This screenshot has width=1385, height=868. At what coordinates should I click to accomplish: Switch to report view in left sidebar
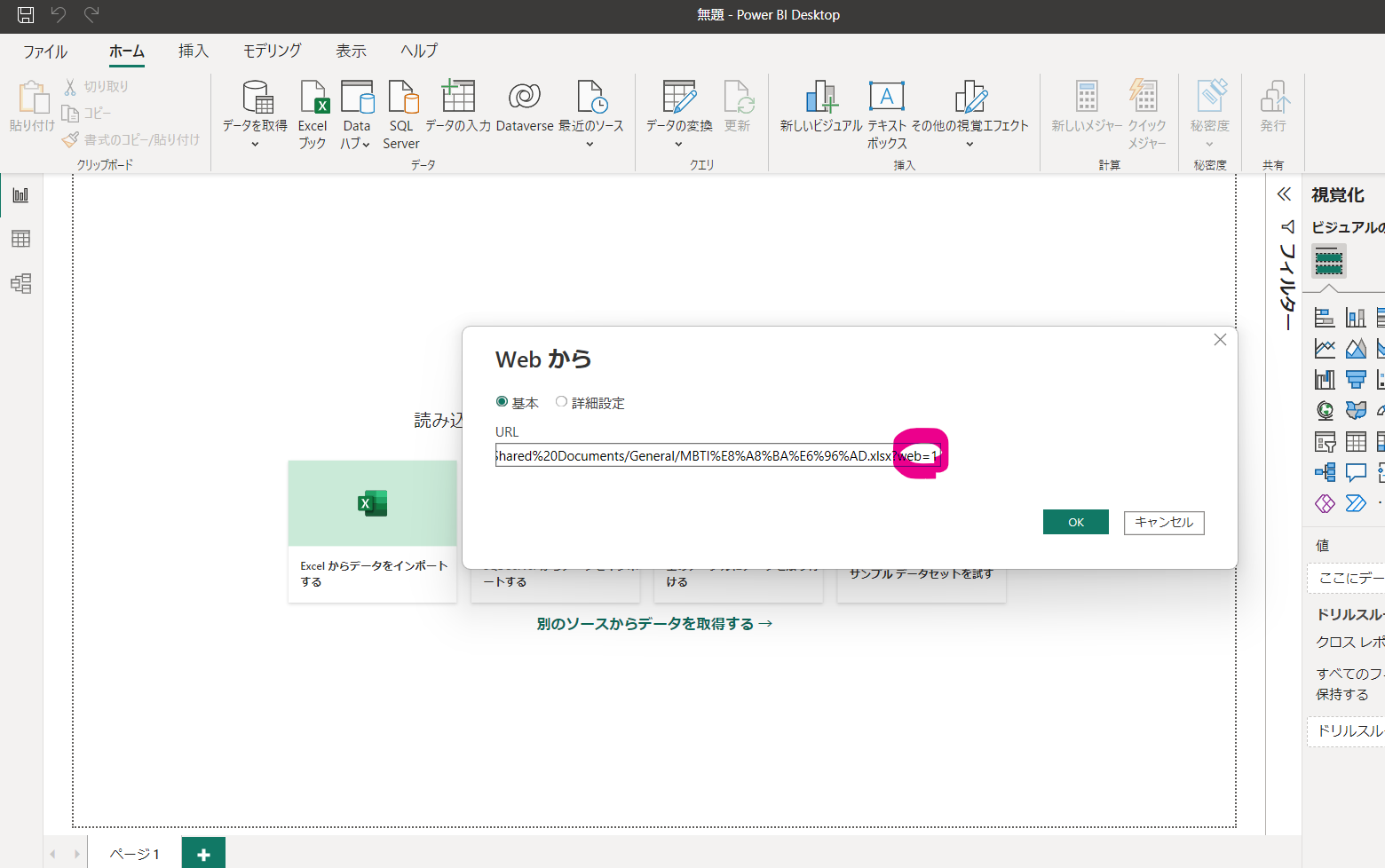point(20,195)
